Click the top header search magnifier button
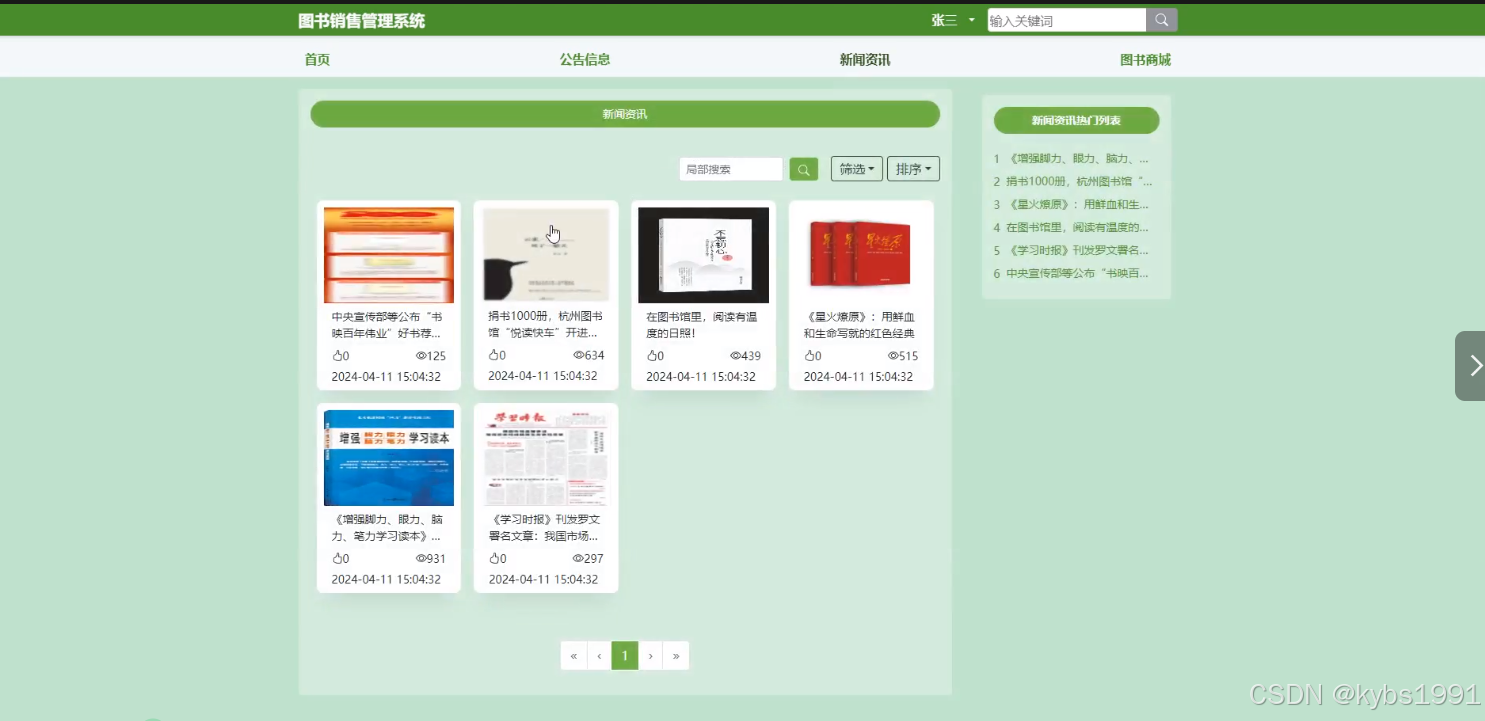The width and height of the screenshot is (1485, 721). point(1161,20)
